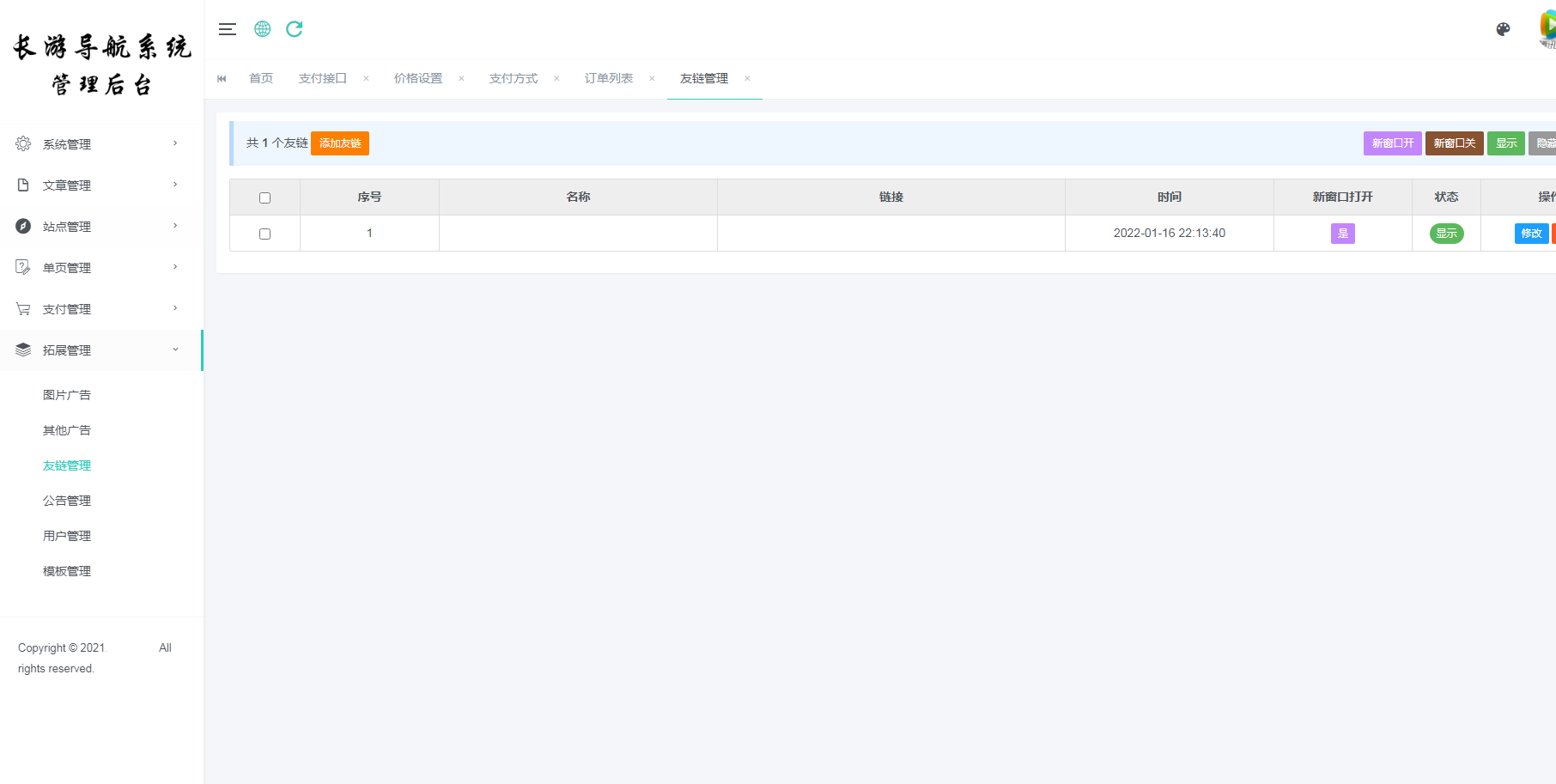Viewport: 1556px width, 784px height.
Task: Close the 订单列表 tab
Action: (652, 78)
